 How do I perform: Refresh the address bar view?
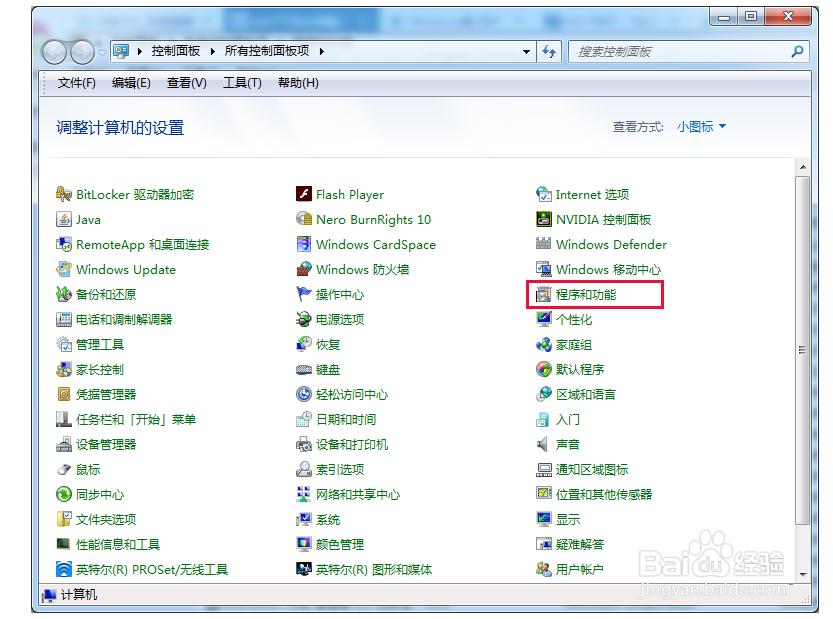pos(549,52)
